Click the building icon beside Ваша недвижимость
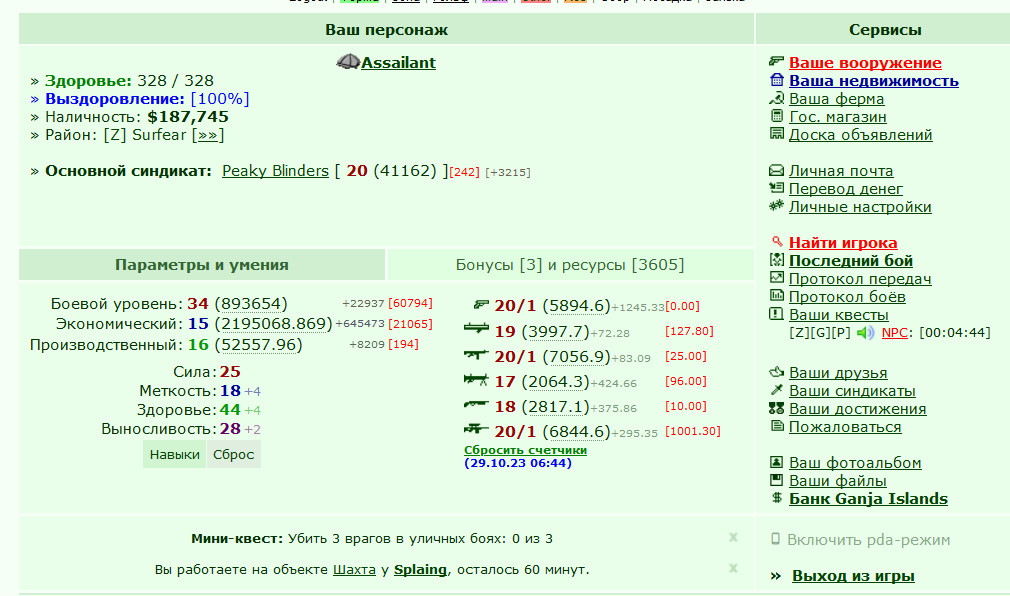Viewport: 1010px width, 596px height. [777, 80]
